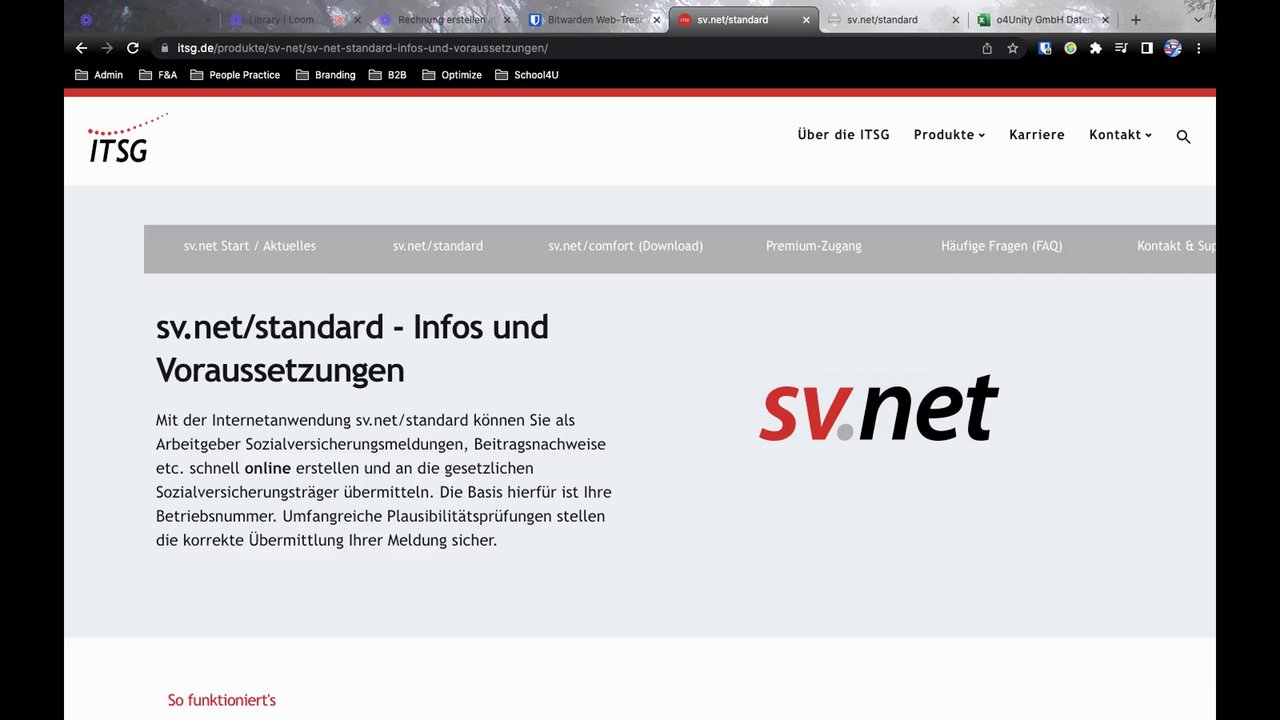This screenshot has height=720, width=1280.
Task: Open the media control playlist icon
Action: 1121,48
